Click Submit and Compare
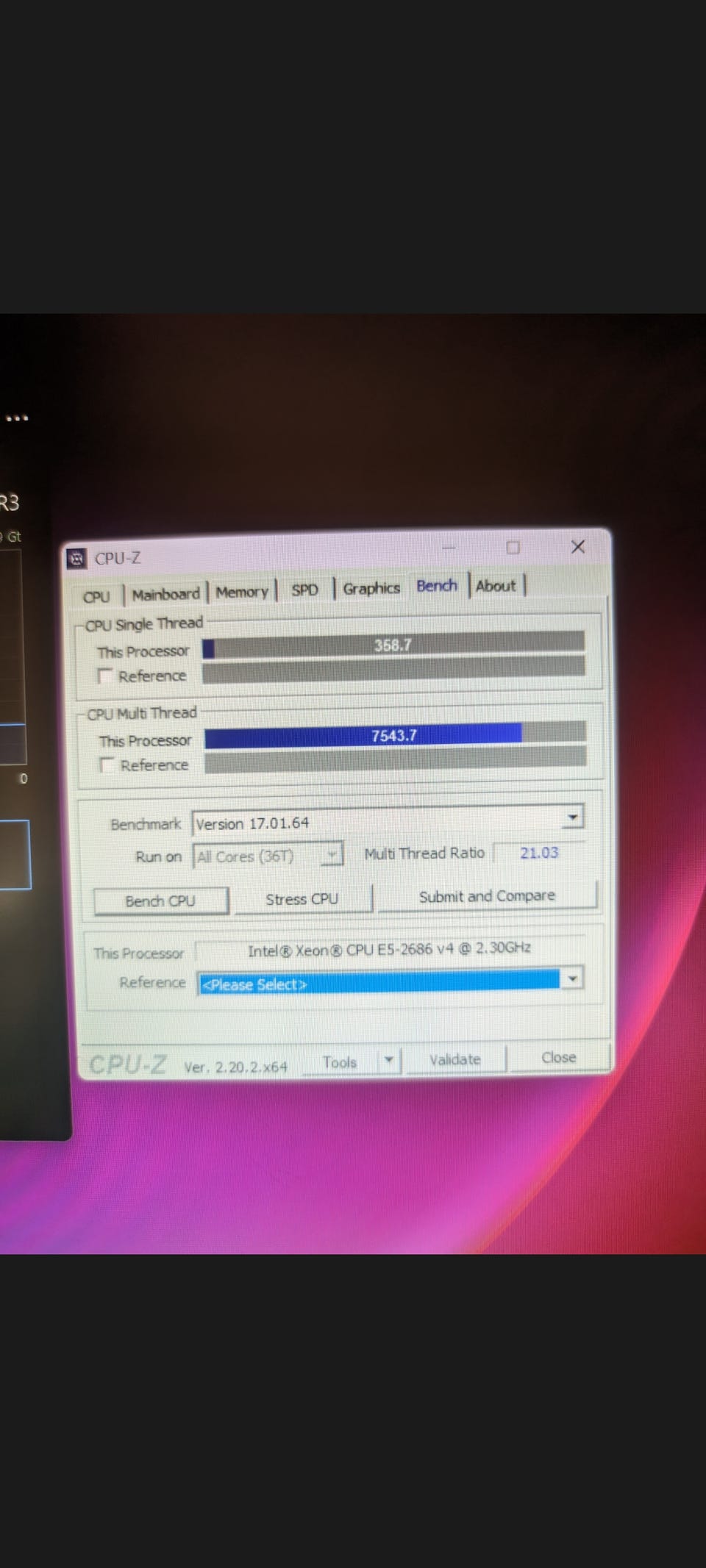Screen dimensions: 706x1568 click(x=487, y=896)
